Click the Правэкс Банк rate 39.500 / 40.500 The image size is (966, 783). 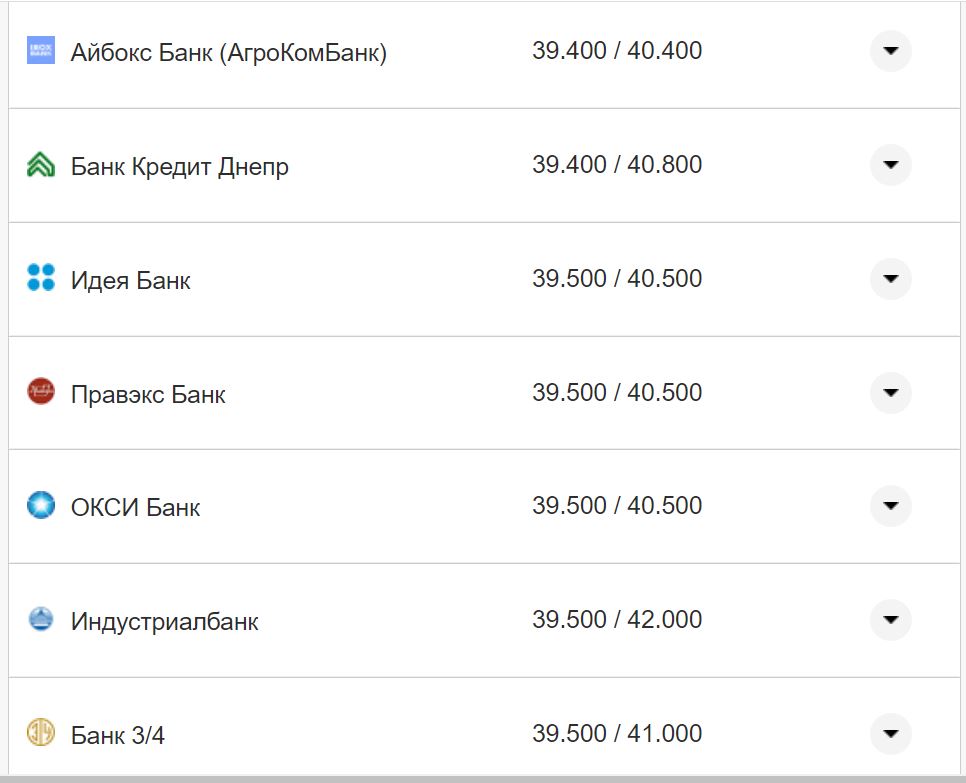616,393
